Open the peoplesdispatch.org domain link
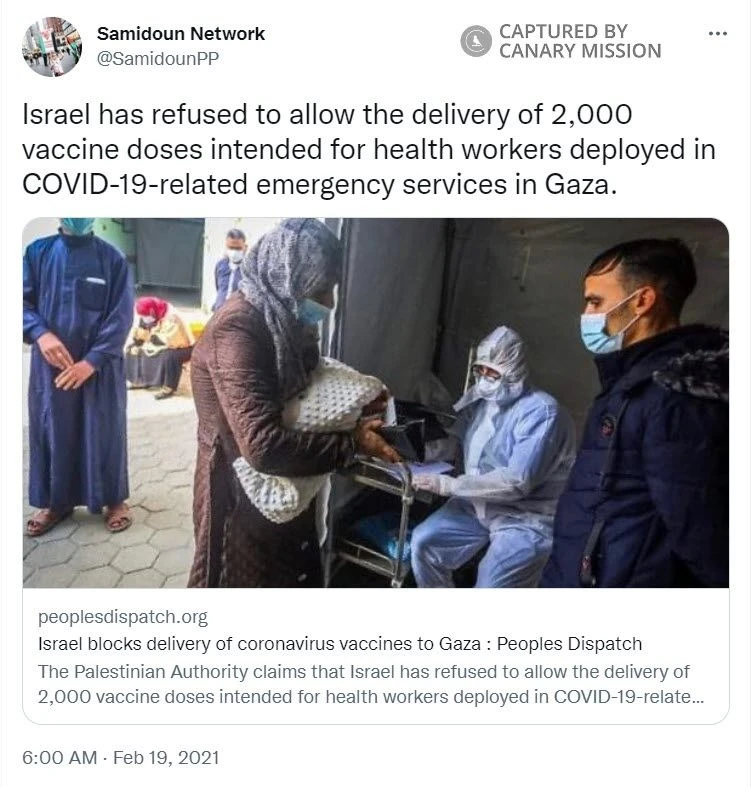 pyautogui.click(x=122, y=617)
